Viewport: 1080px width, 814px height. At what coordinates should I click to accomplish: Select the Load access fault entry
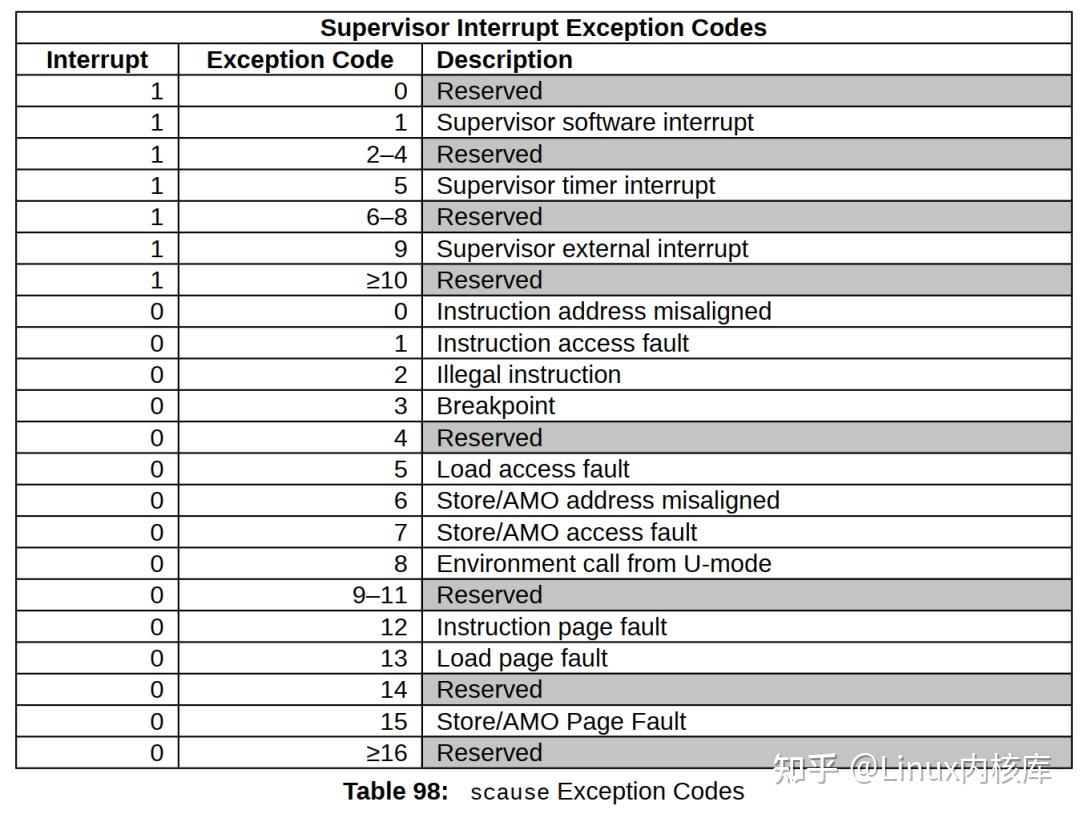click(533, 470)
